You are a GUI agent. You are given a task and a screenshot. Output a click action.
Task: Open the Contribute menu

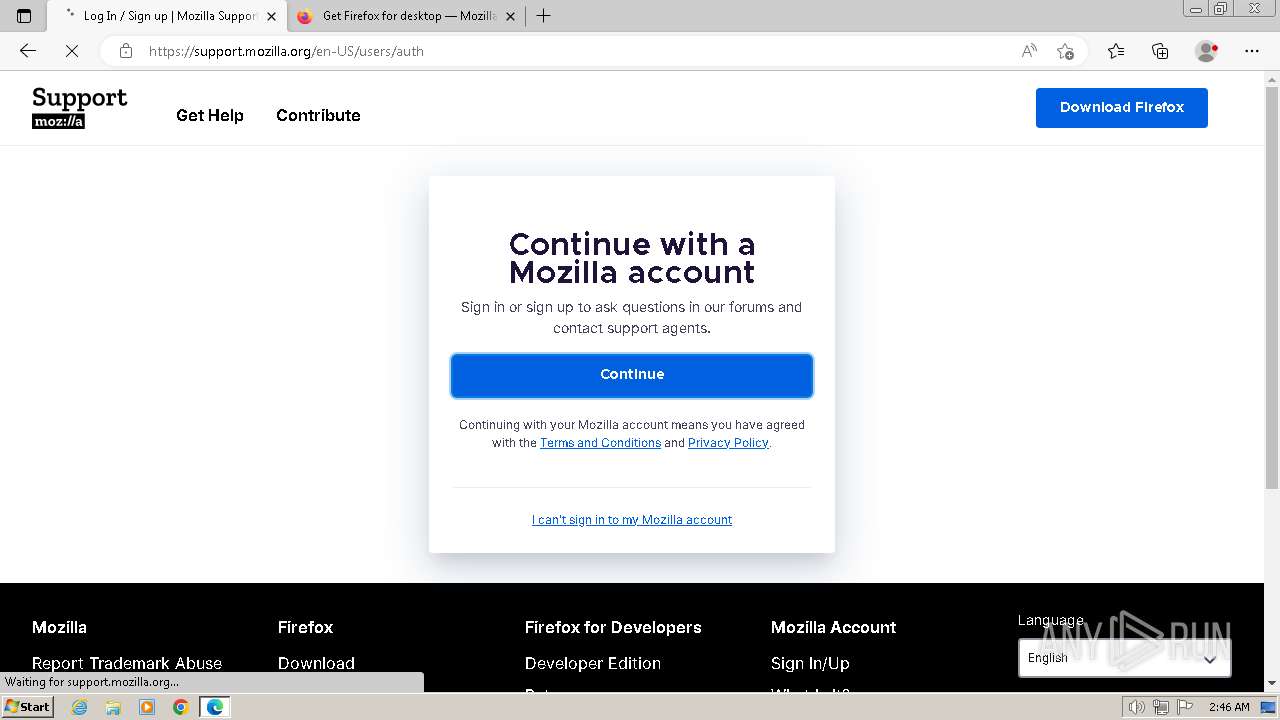[x=318, y=115]
